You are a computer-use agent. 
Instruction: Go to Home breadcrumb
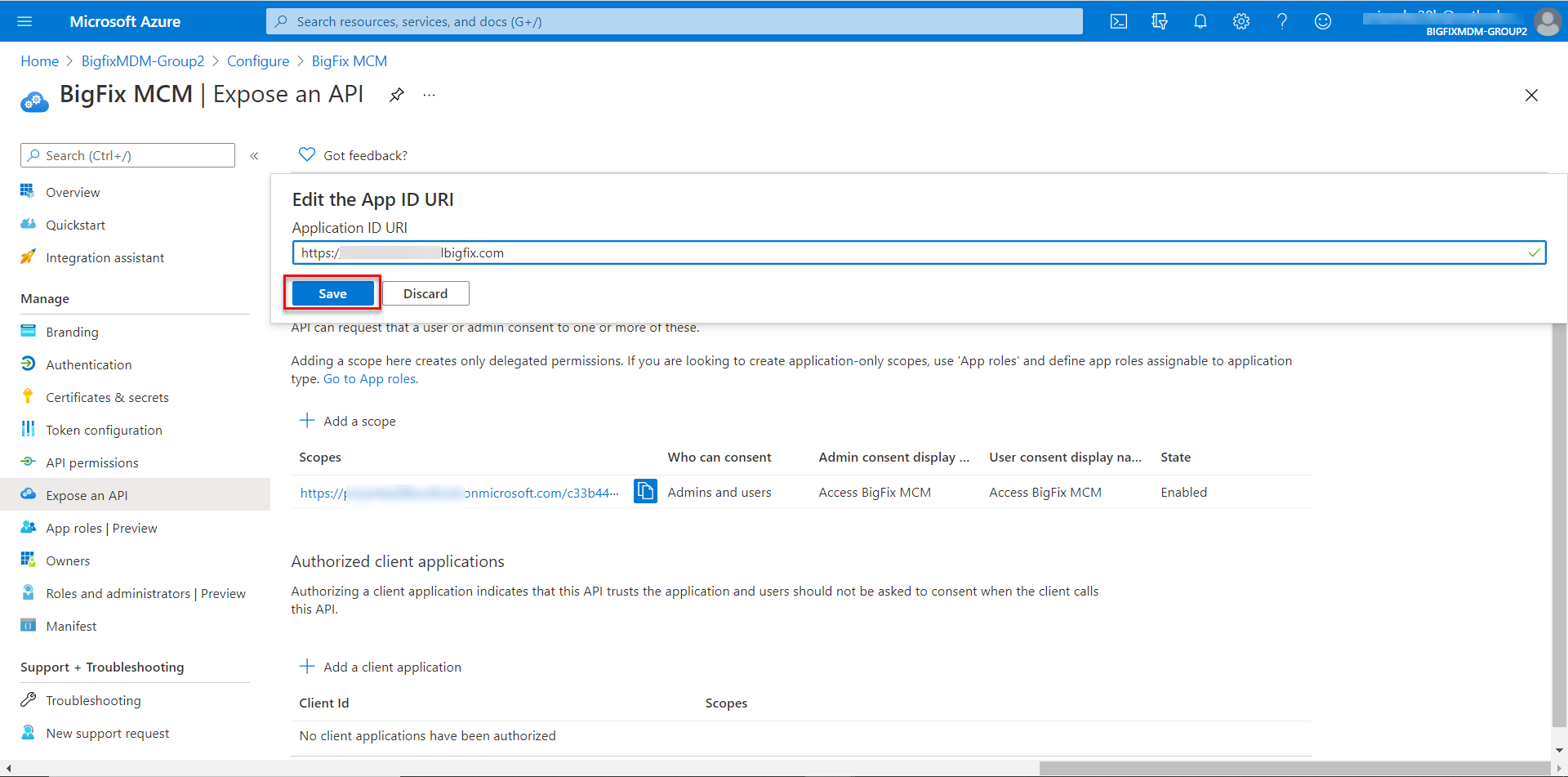[39, 61]
